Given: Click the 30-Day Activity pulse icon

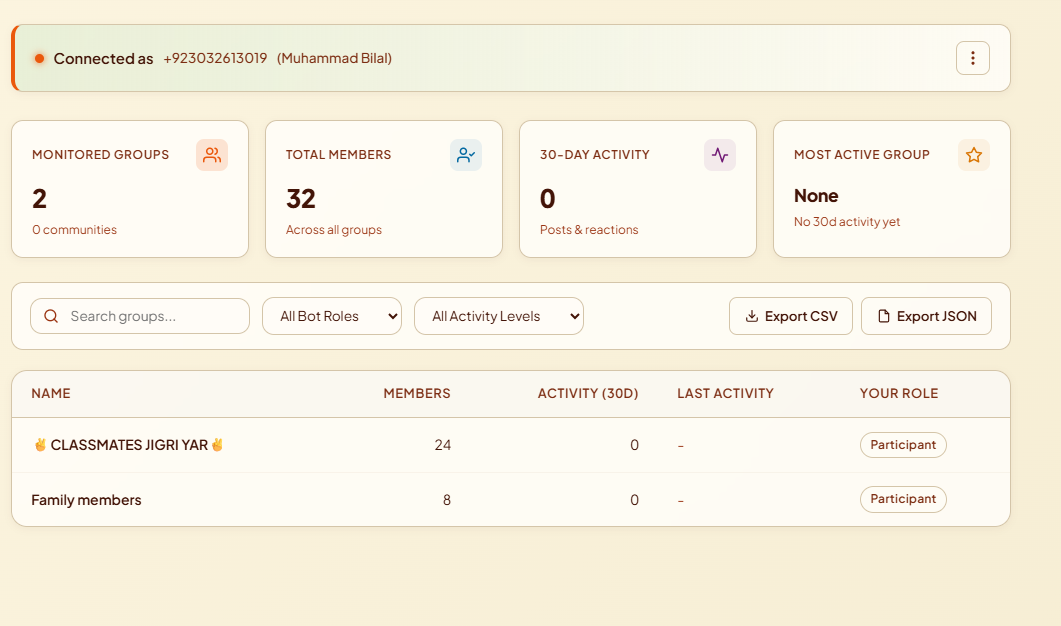Looking at the screenshot, I should pyautogui.click(x=720, y=155).
